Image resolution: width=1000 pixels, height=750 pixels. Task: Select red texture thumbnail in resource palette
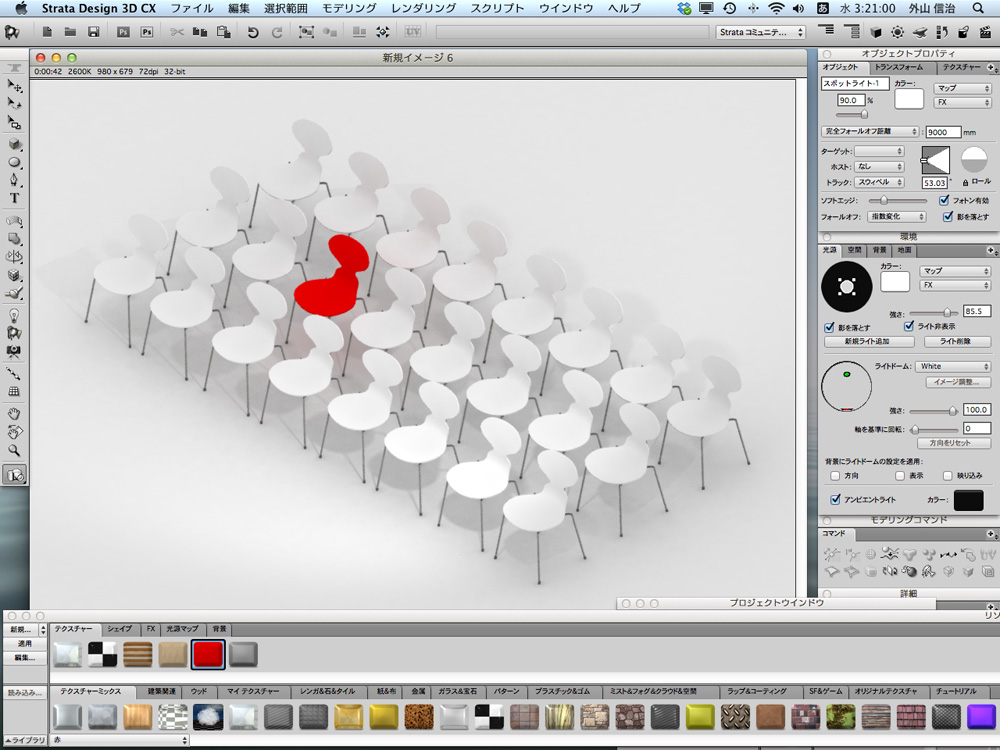coord(208,655)
